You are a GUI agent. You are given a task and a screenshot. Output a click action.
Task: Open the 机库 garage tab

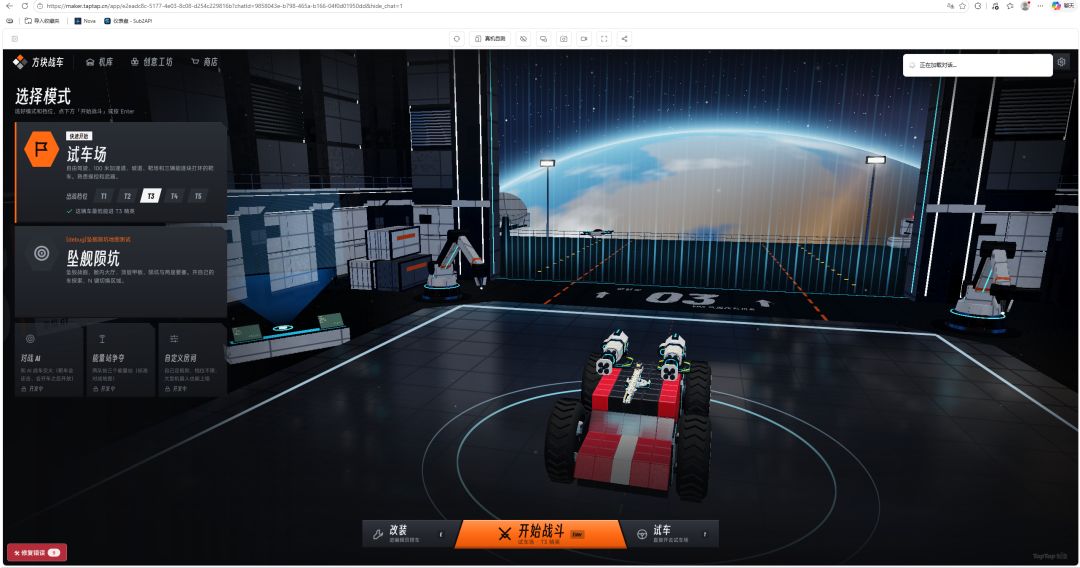coord(99,62)
